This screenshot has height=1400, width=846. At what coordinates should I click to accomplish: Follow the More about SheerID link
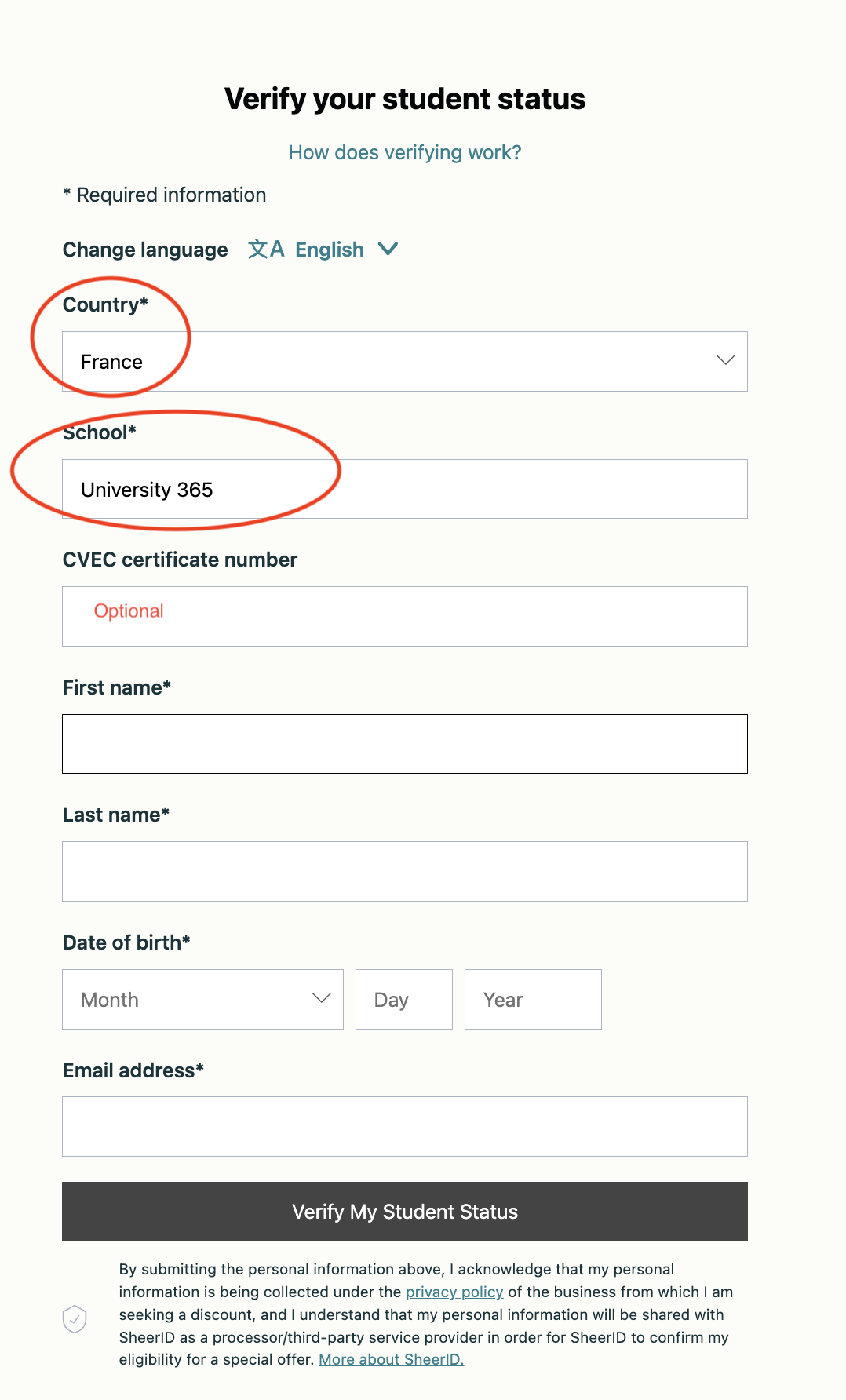click(x=391, y=1359)
